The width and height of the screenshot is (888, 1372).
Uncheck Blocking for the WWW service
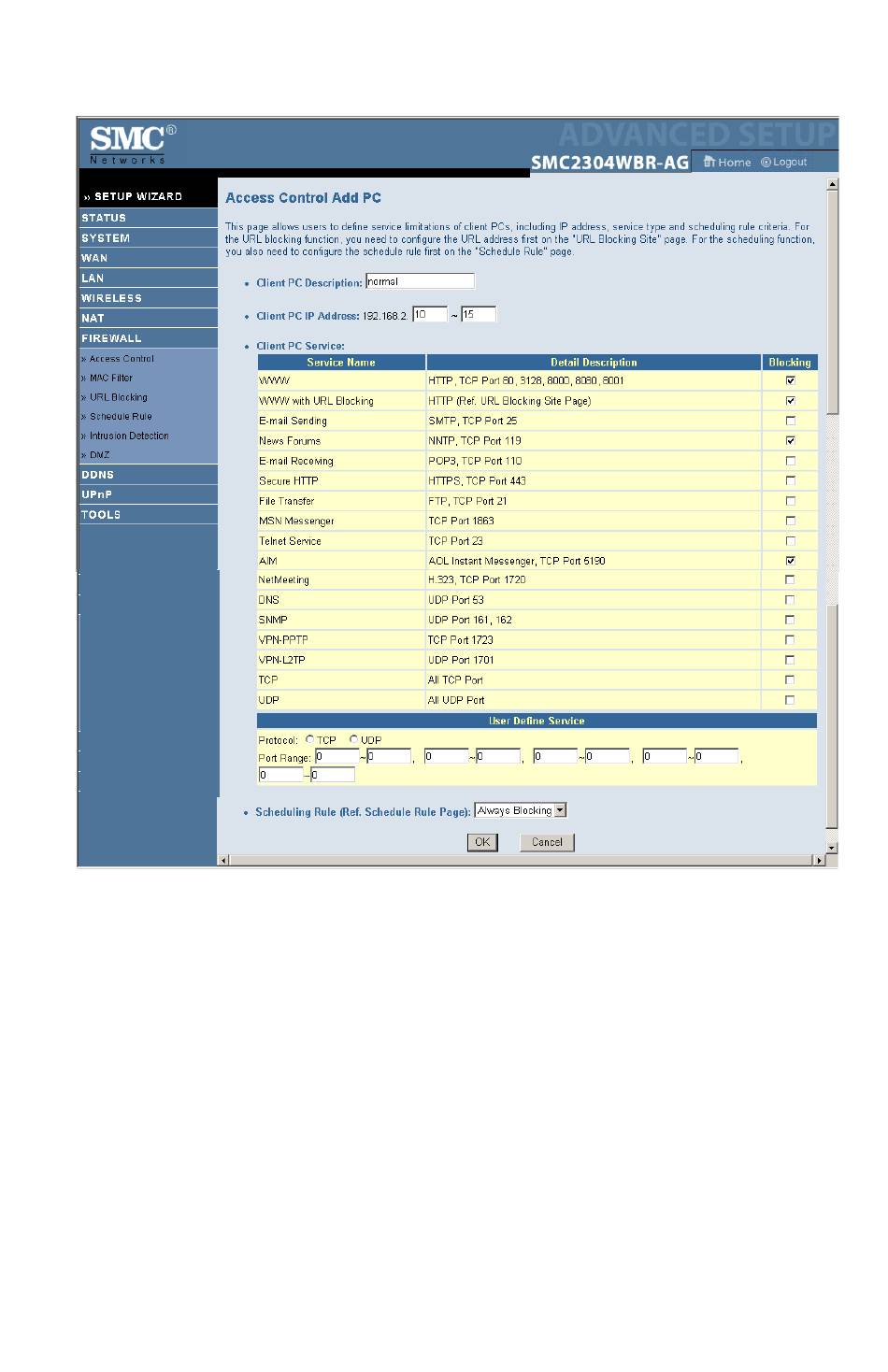point(791,380)
